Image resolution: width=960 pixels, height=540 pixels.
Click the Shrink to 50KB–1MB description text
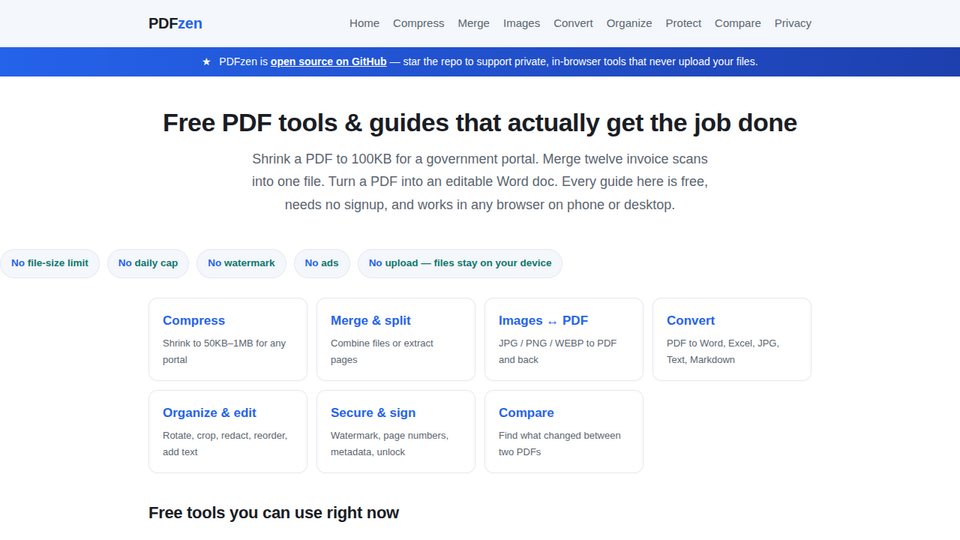point(224,351)
